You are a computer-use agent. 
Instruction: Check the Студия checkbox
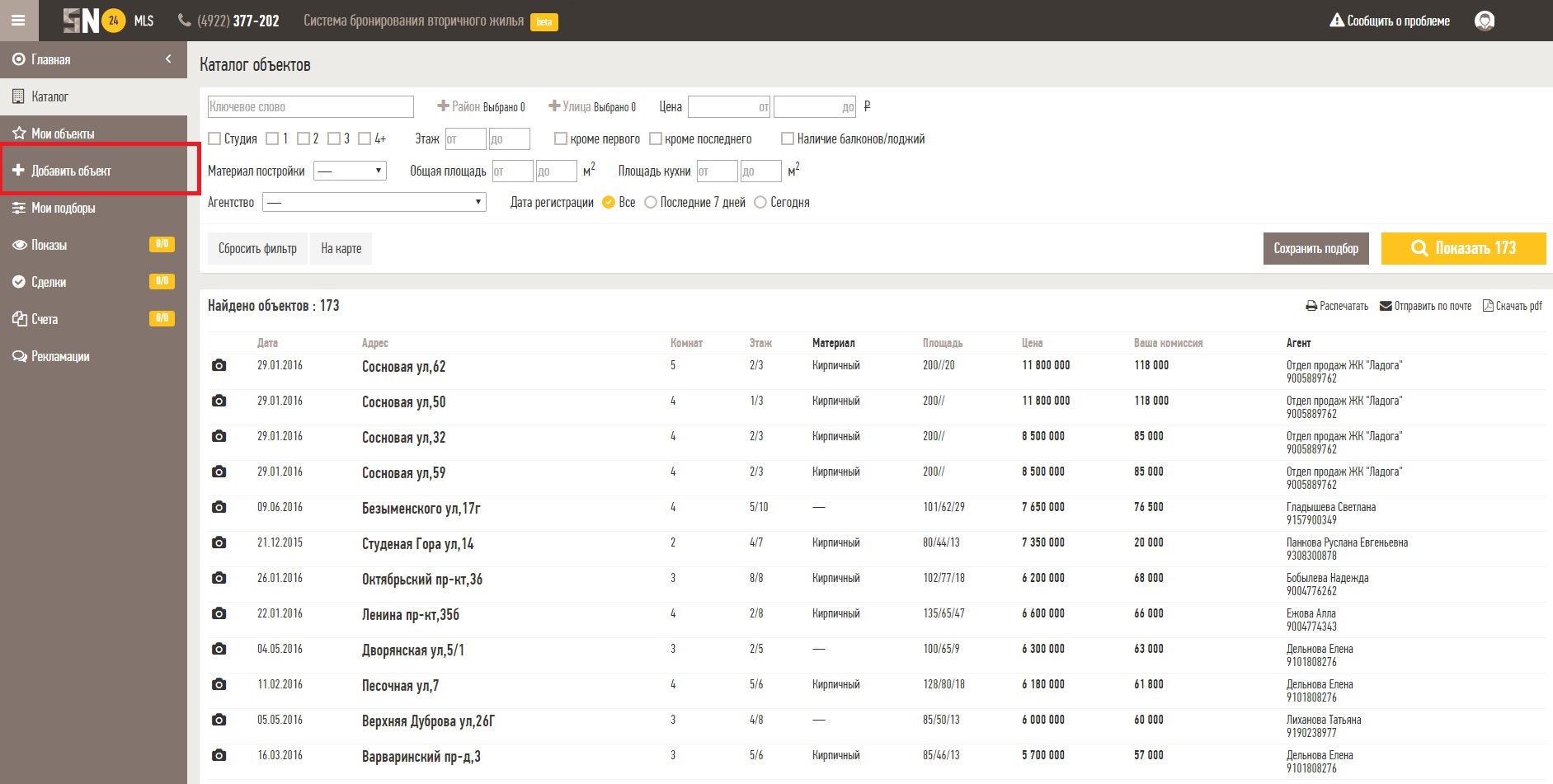click(214, 138)
